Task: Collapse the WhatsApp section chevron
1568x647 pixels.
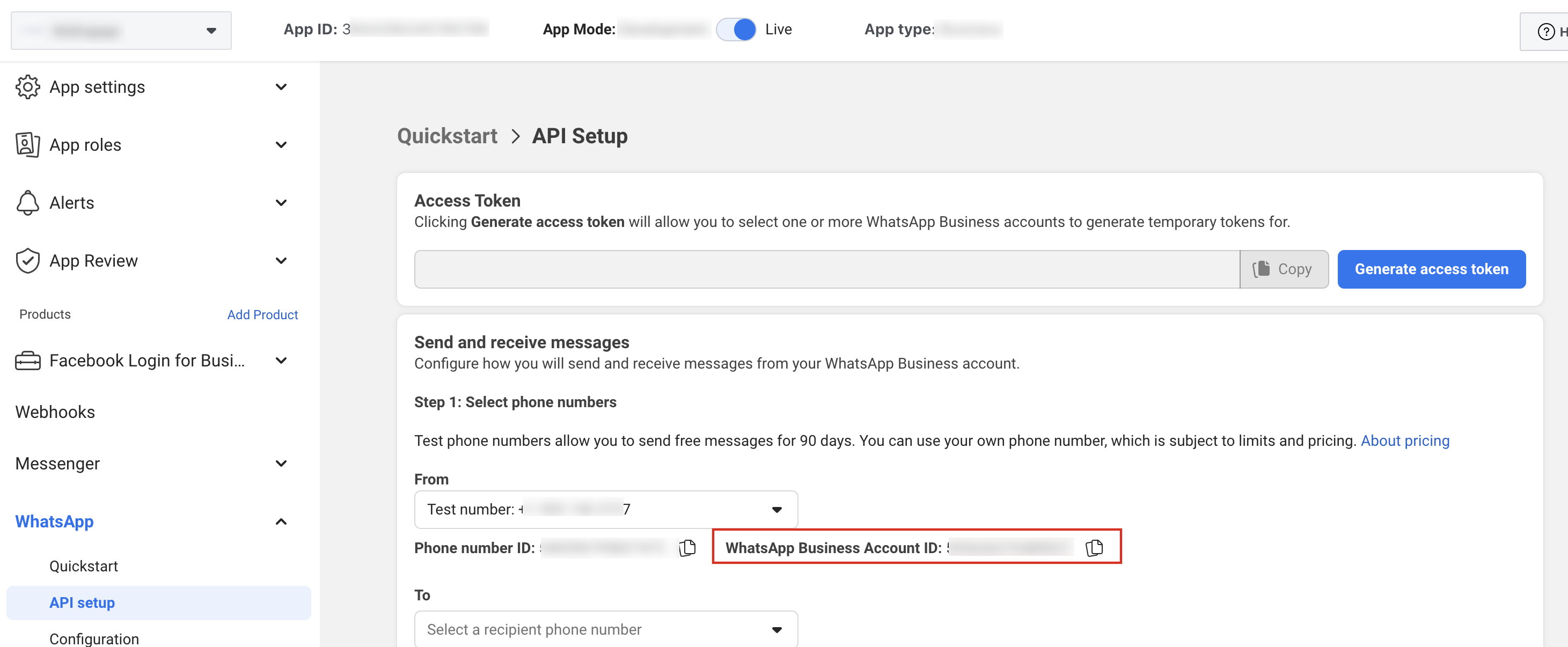Action: click(x=281, y=521)
